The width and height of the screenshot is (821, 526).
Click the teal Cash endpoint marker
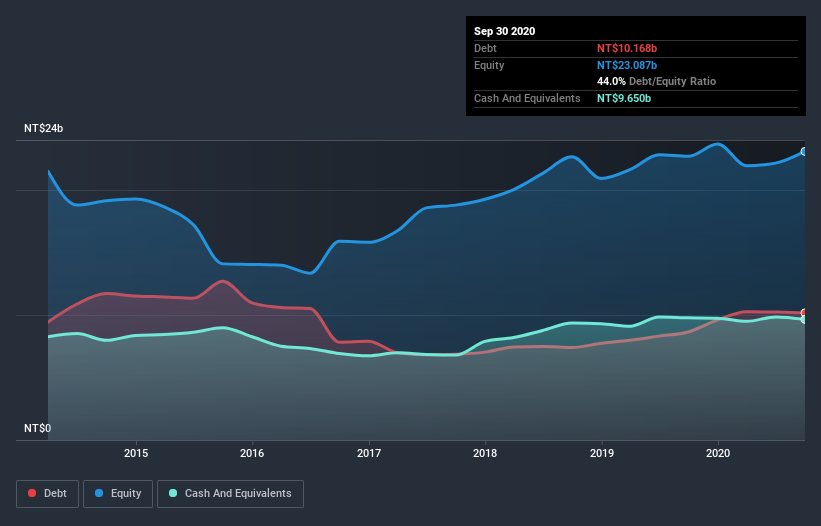(804, 319)
